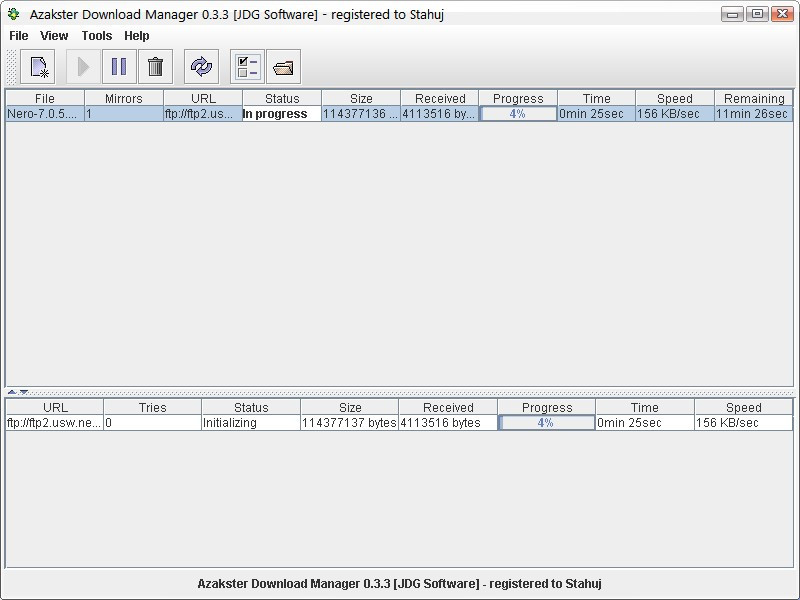Click the Tries cell showing 0
Screen dimensions: 800x600
(153, 422)
